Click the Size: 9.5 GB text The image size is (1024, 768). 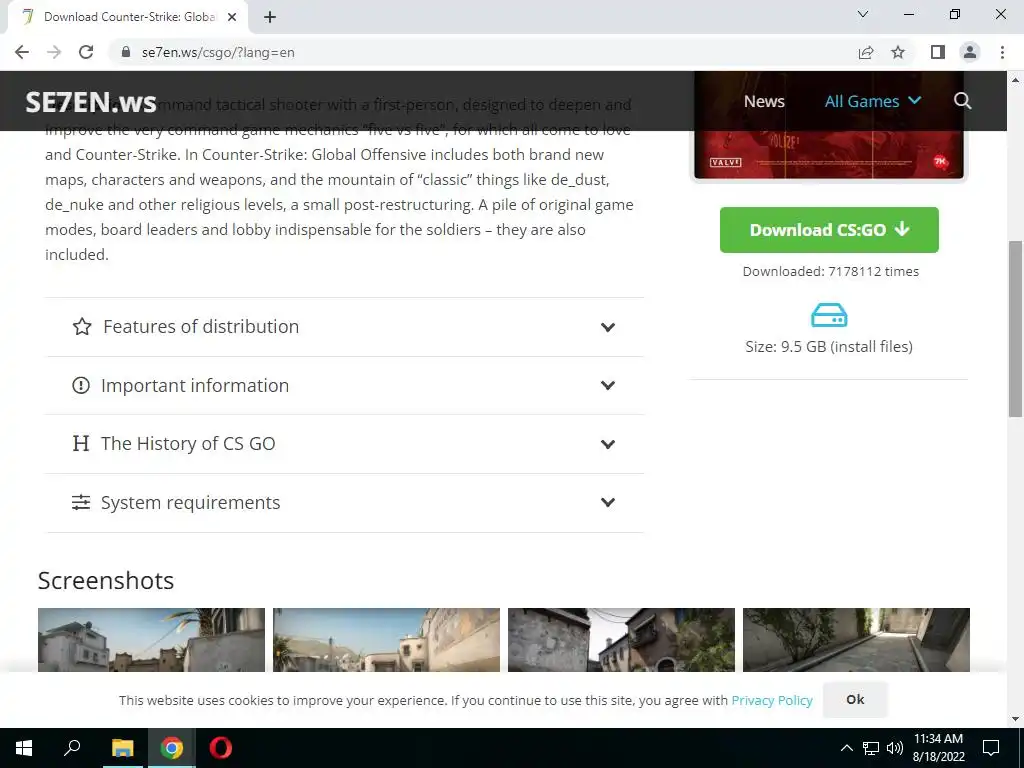pos(829,346)
